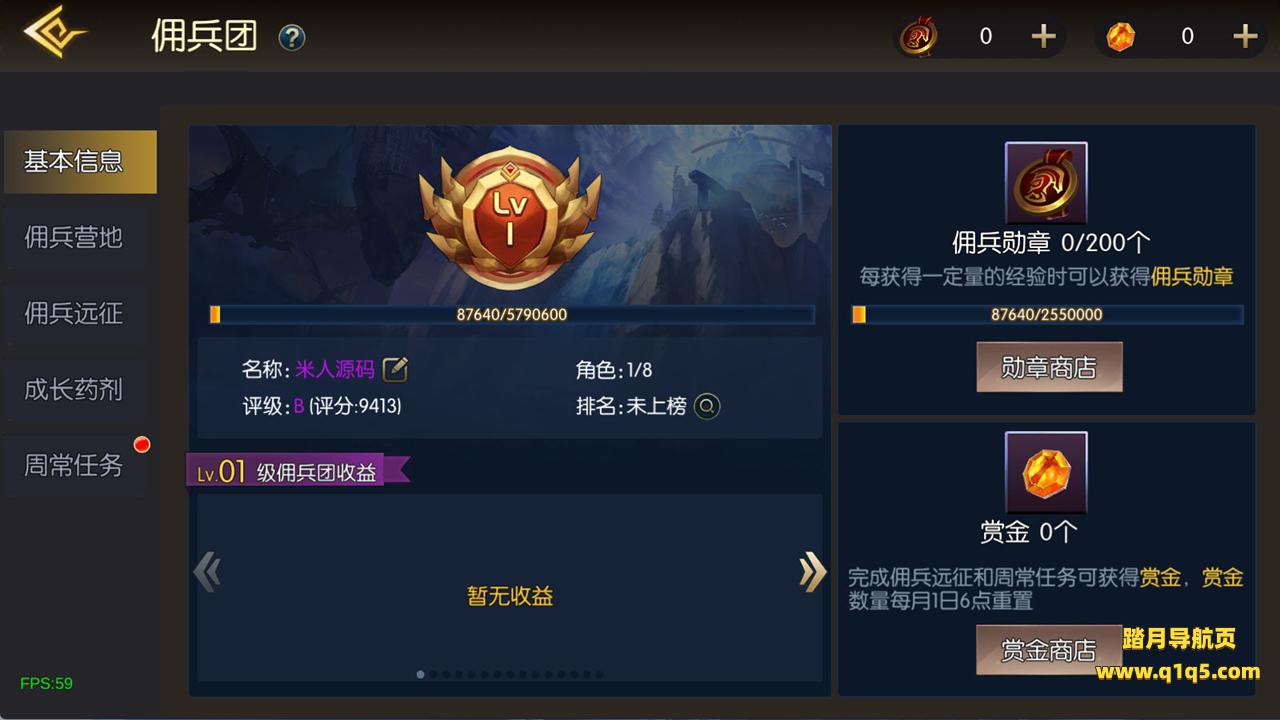This screenshot has width=1280, height=720.
Task: Switch to 佣兵营地 tab
Action: click(x=74, y=237)
